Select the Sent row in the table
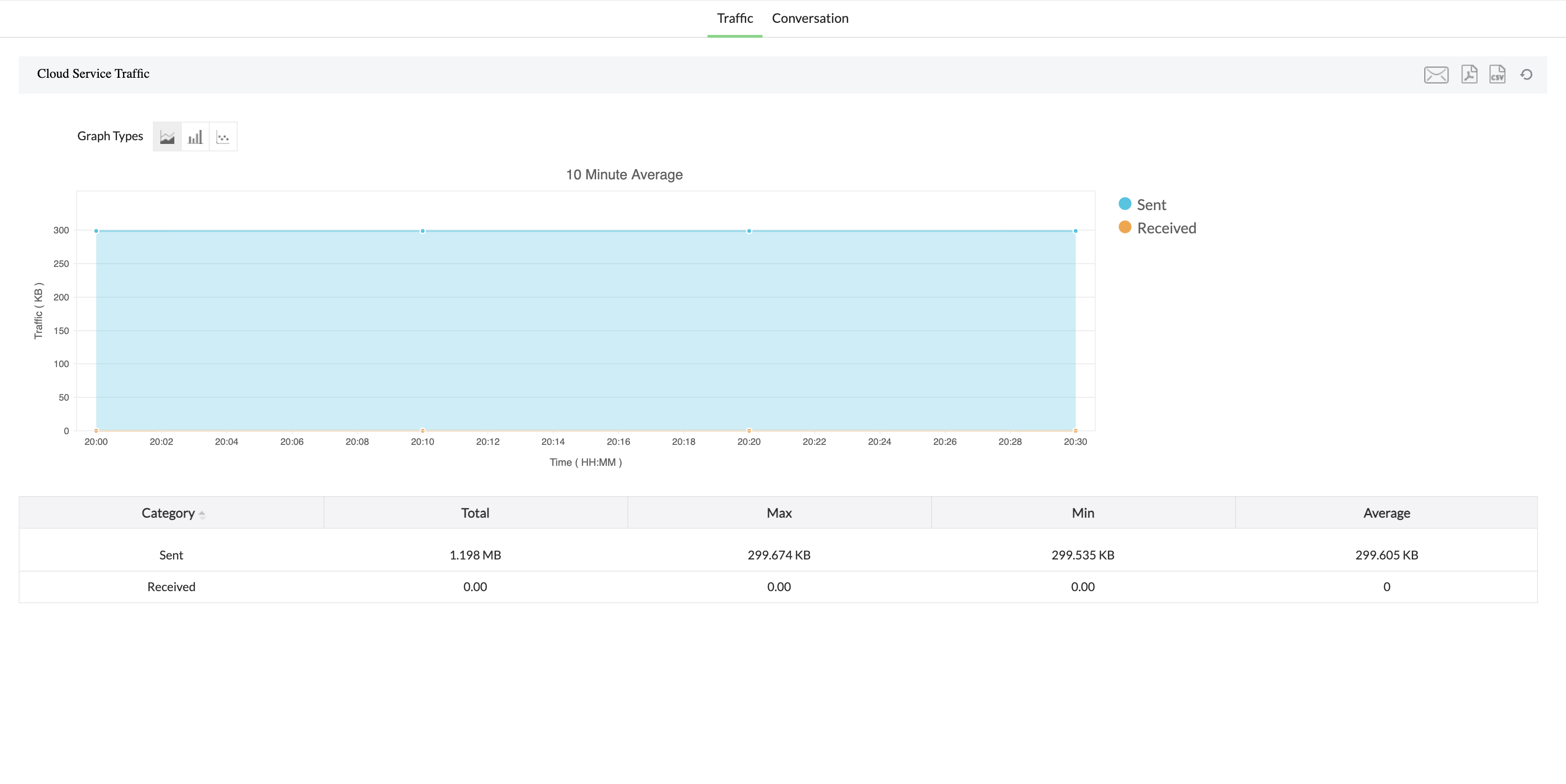This screenshot has height=784, width=1566. 171,555
